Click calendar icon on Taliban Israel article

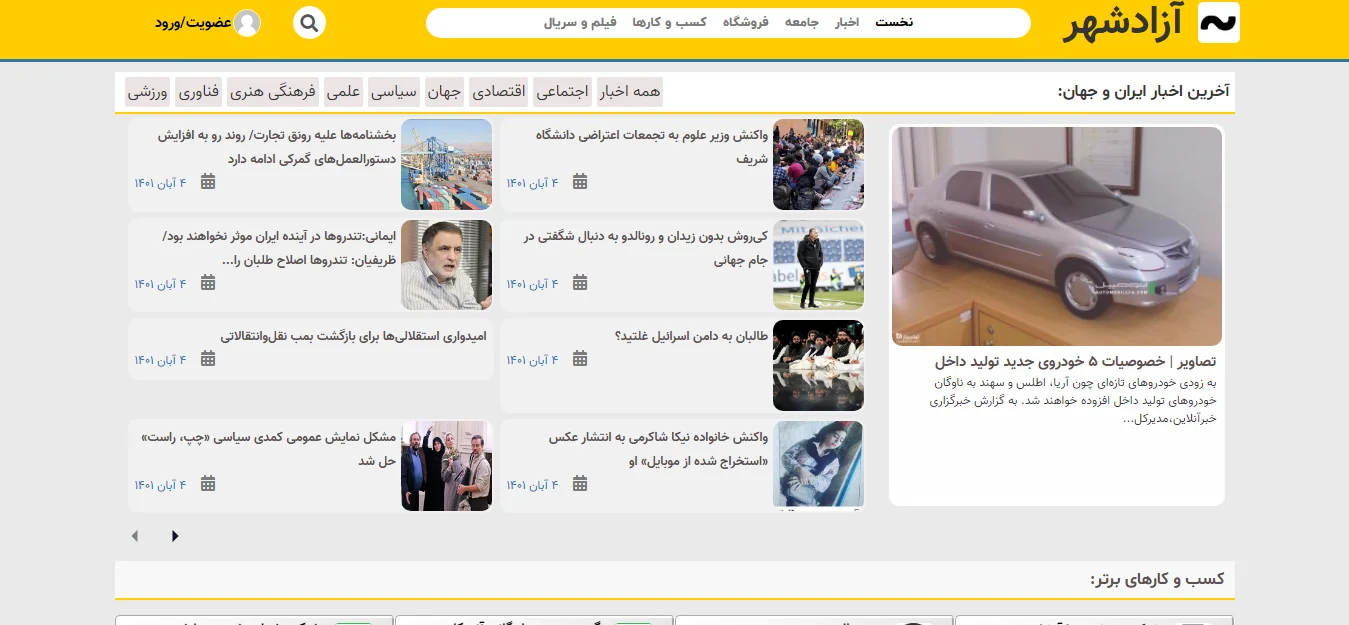pyautogui.click(x=580, y=359)
